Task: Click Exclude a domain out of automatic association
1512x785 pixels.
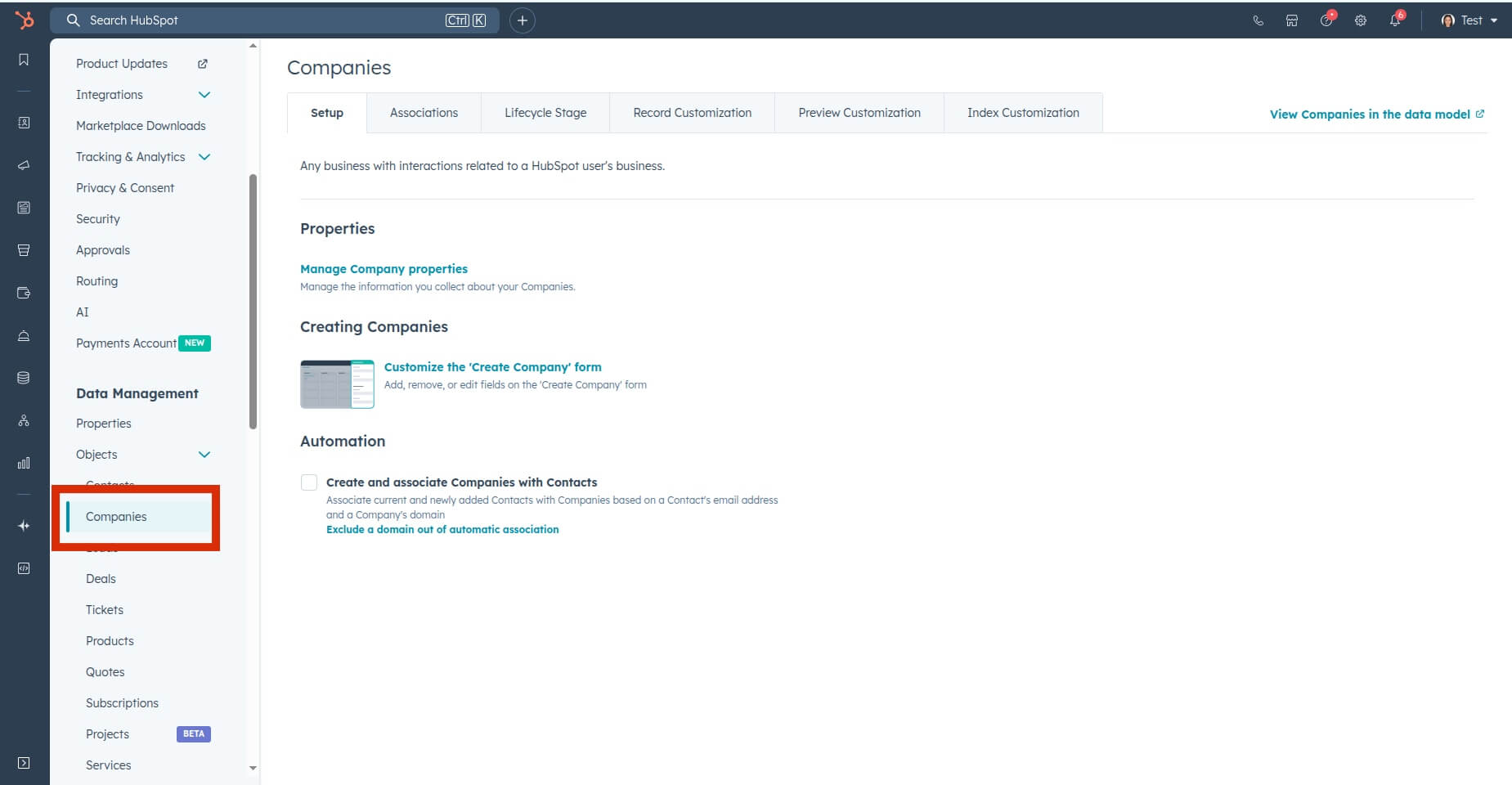Action: [x=442, y=529]
